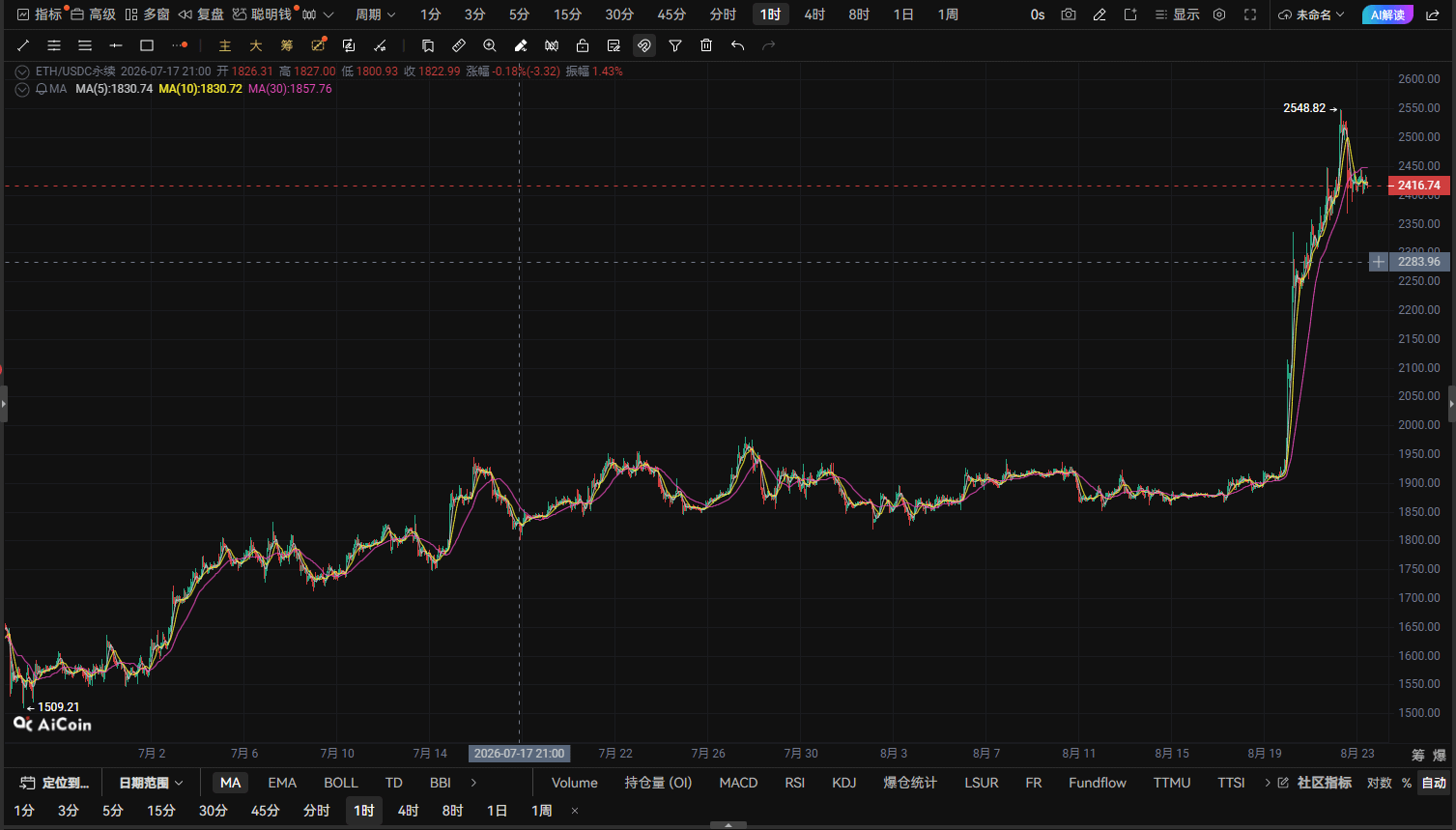Image resolution: width=1456 pixels, height=830 pixels.
Task: Start 复盘 replay mode
Action: click(x=202, y=14)
